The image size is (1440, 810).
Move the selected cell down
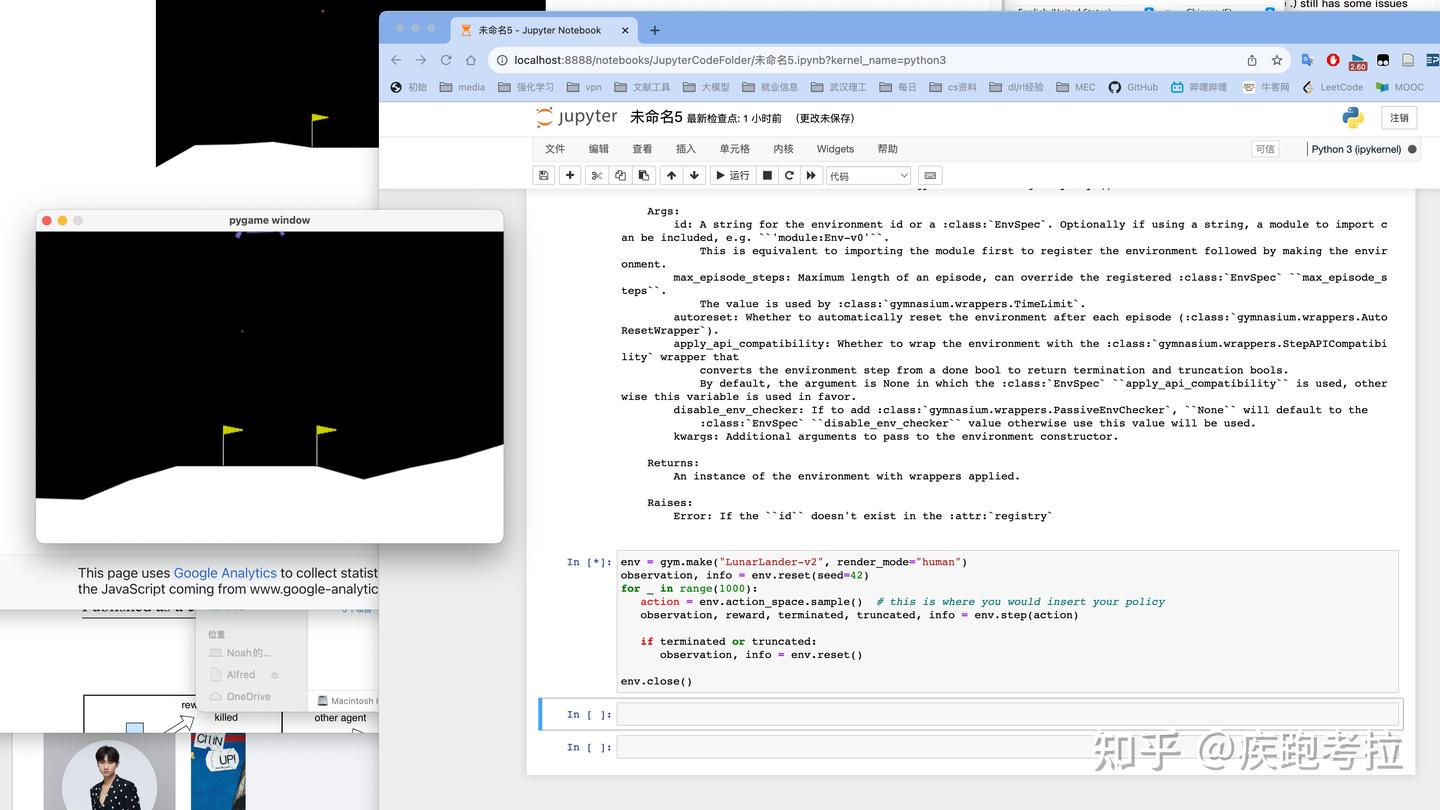694,176
